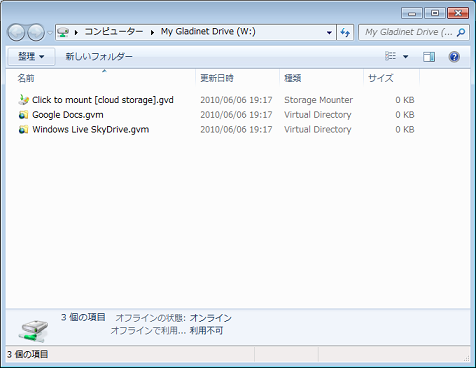
Task: Open the 整理 menu
Action: coord(31,56)
